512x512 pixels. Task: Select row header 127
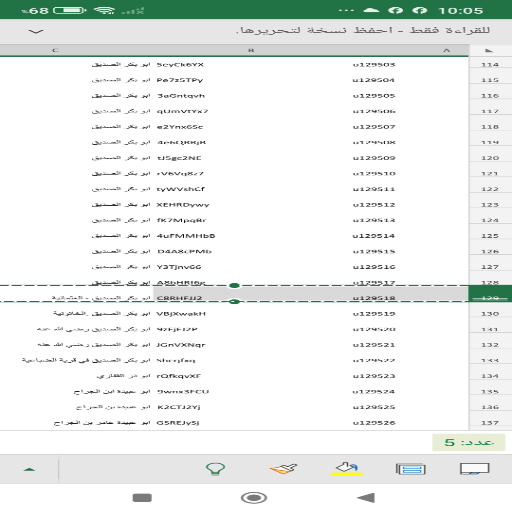pyautogui.click(x=490, y=267)
